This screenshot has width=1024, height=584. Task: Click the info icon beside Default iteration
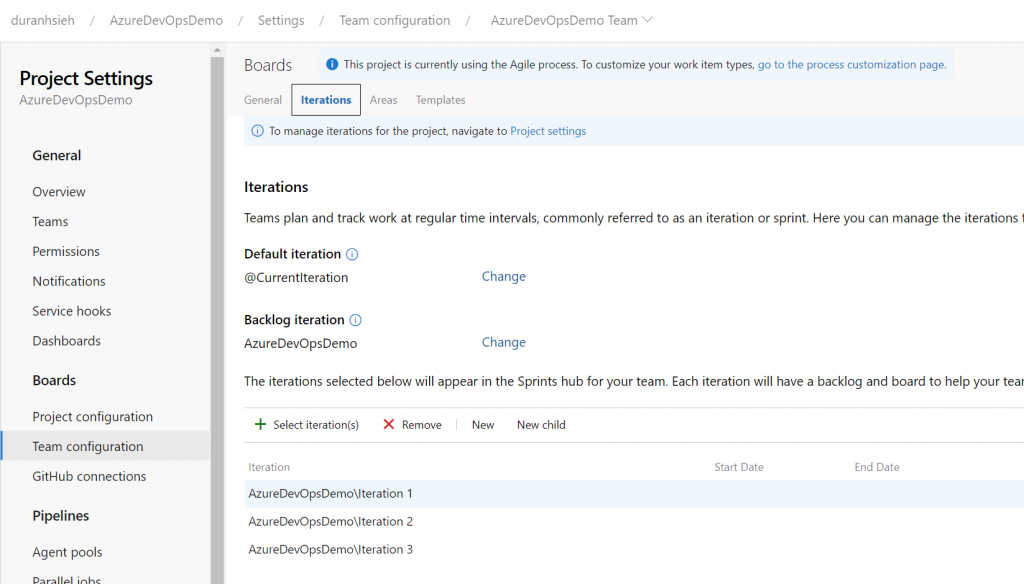352,254
